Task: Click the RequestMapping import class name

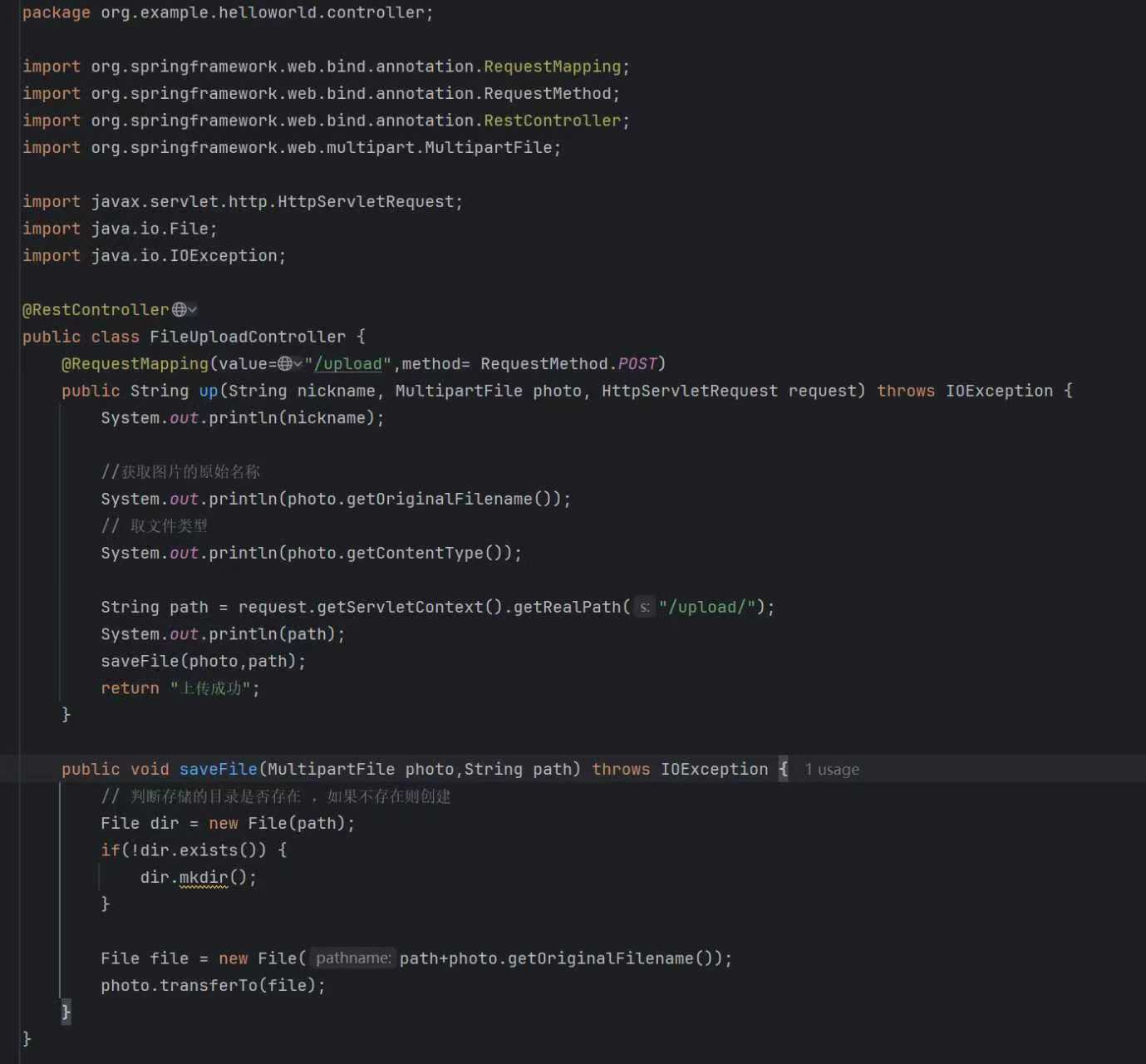Action: [x=552, y=66]
